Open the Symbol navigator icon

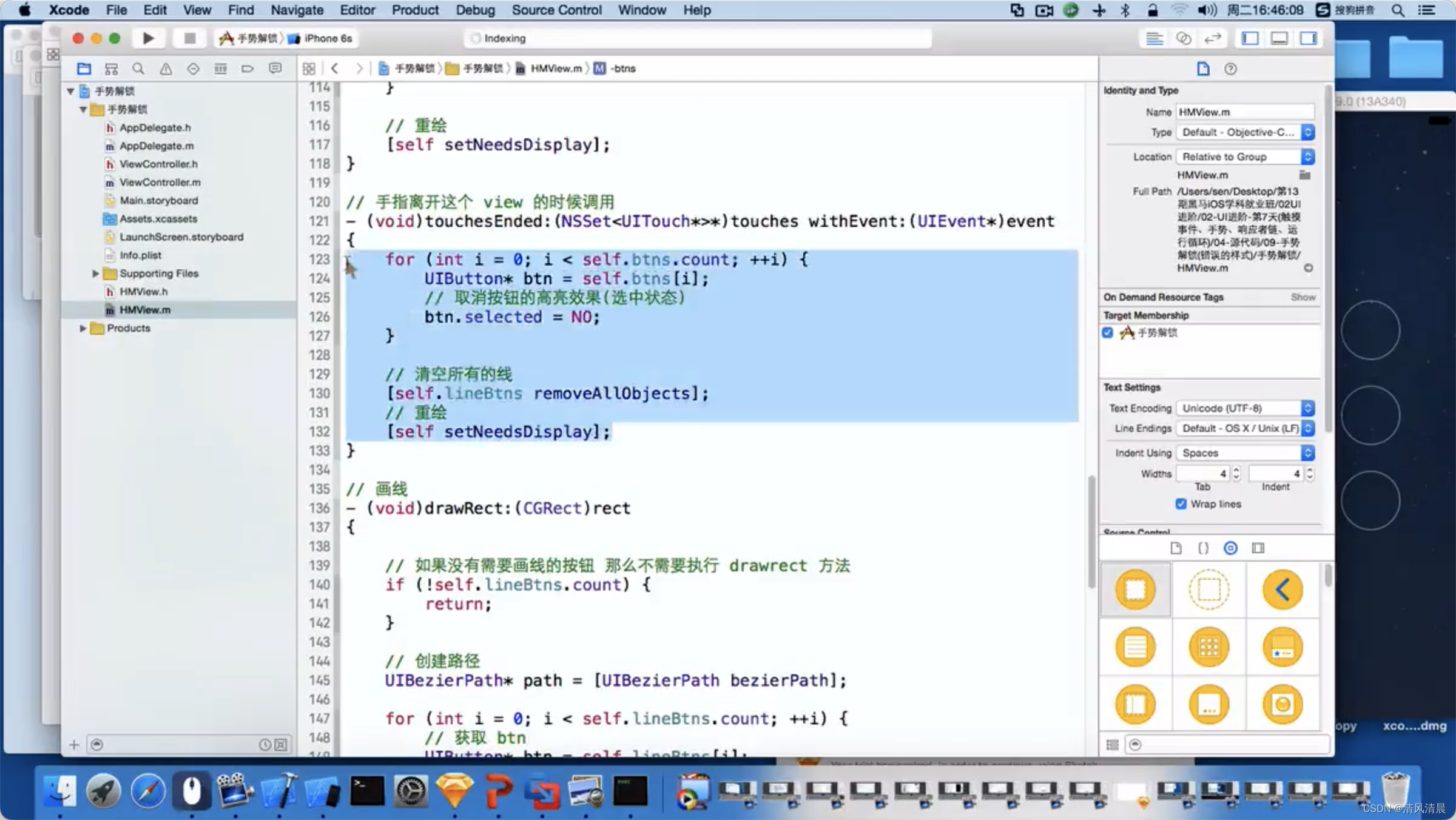111,69
